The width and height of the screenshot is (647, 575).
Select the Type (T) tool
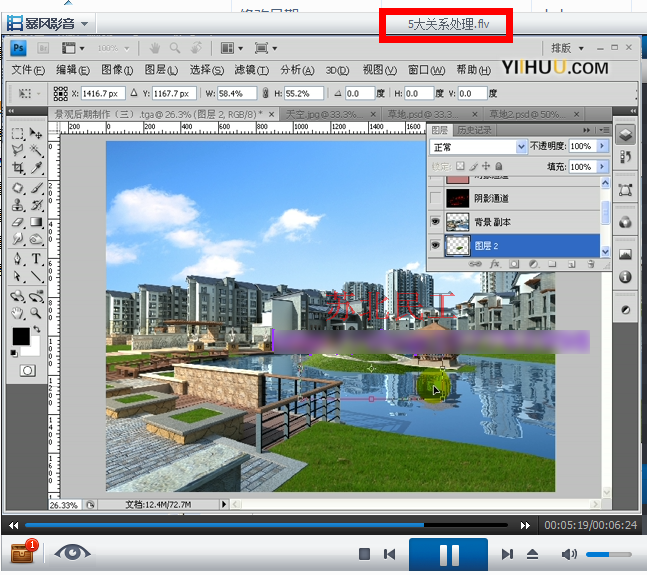pos(36,259)
